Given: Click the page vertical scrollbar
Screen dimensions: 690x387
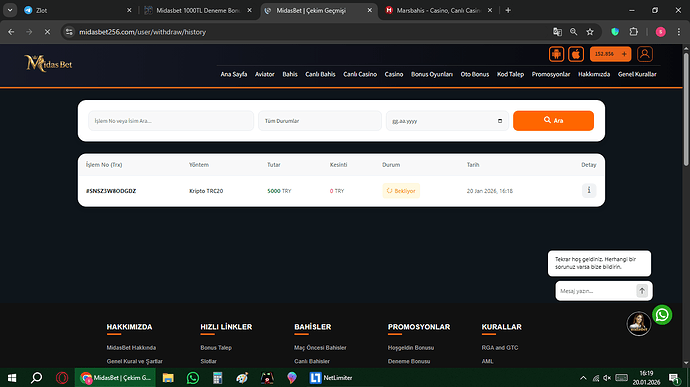Looking at the screenshot, I should (x=686, y=110).
